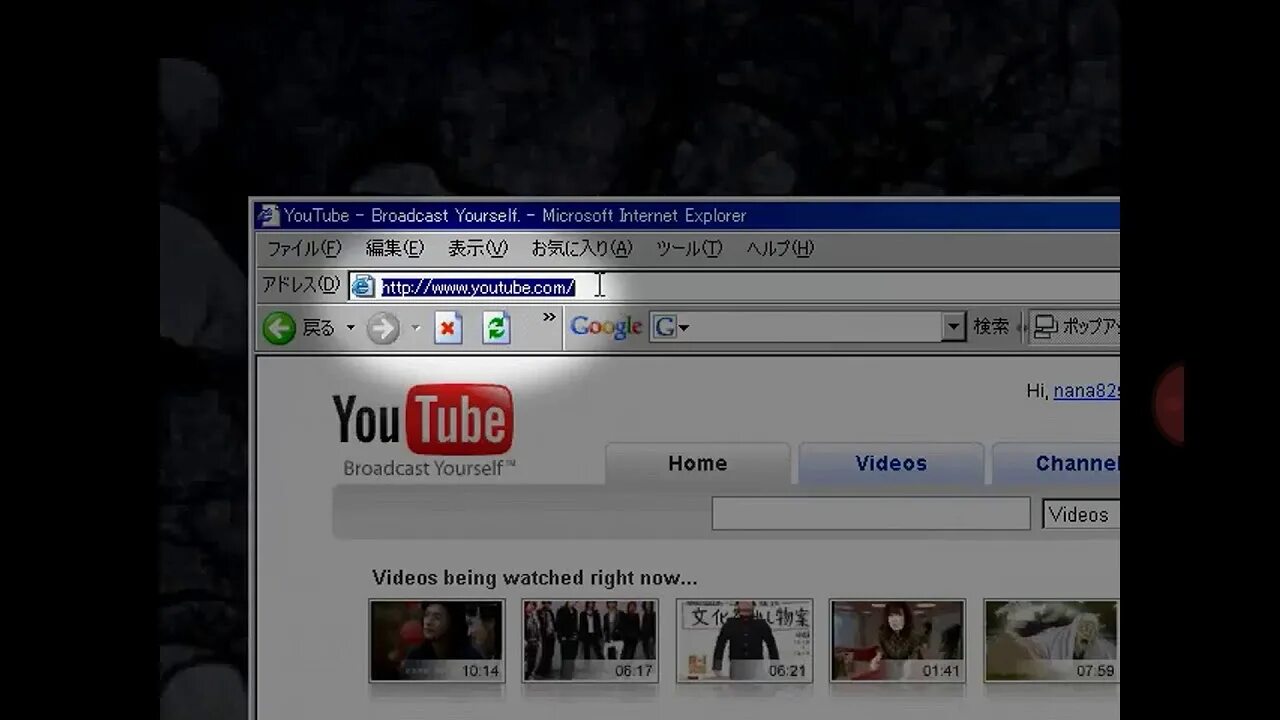1280x720 pixels.
Task: Click the YouTube Broadcast Yourself logo
Action: (423, 431)
